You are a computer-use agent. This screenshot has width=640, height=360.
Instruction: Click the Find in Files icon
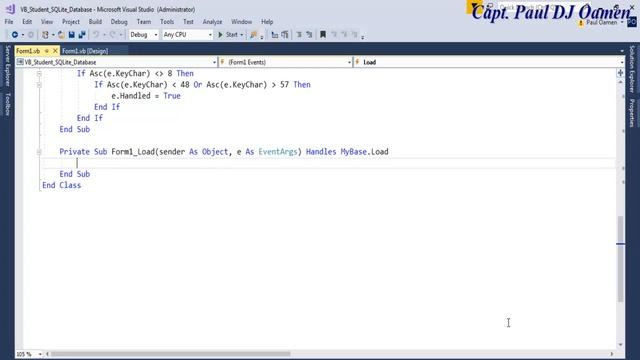coord(254,35)
